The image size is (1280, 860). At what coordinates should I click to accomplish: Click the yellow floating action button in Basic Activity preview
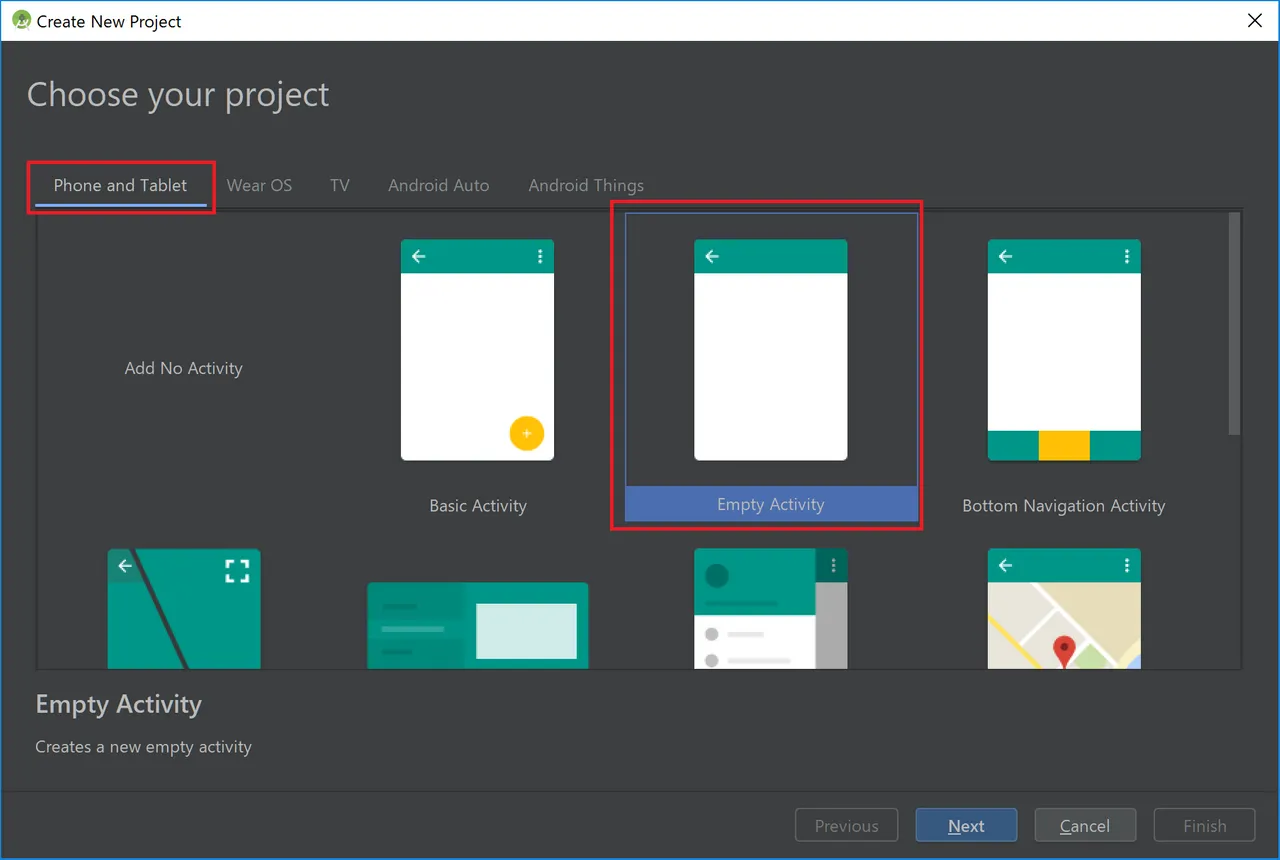tap(526, 433)
